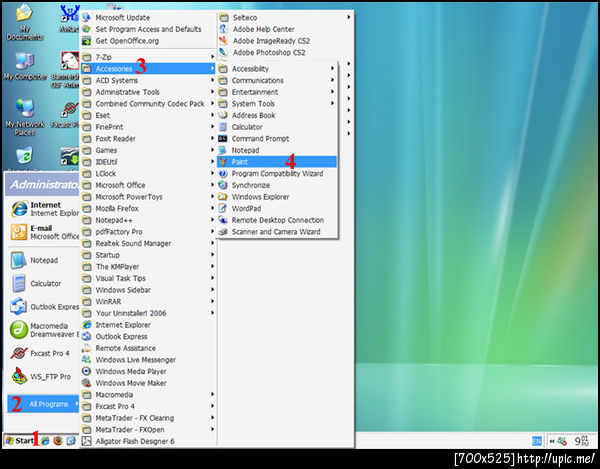The image size is (600, 469).
Task: Click Get OpenOffice.org icon
Action: [87, 41]
